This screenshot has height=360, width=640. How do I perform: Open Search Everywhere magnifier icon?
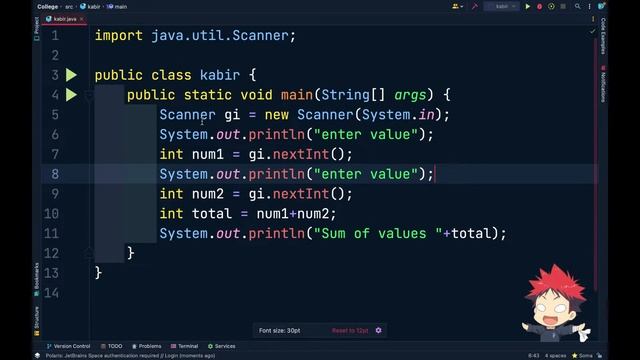pyautogui.click(x=578, y=7)
